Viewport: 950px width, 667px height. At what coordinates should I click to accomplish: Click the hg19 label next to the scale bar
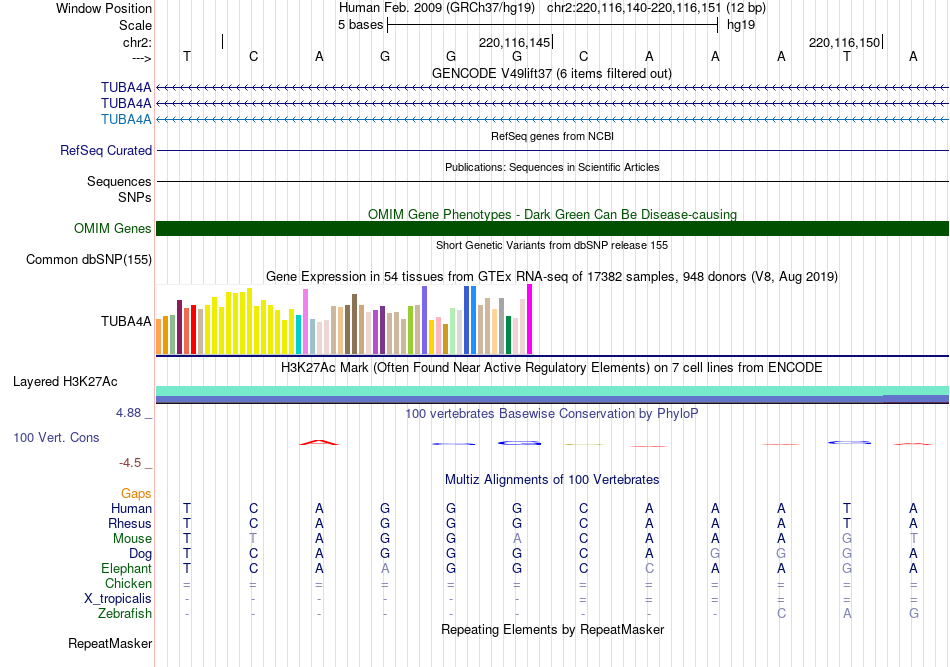tap(741, 25)
